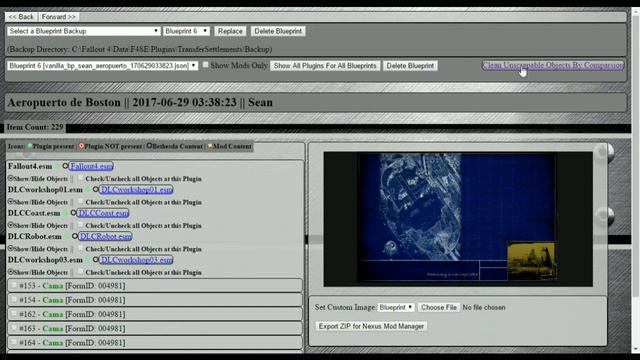
Task: Open the blue Fallout4.esm link
Action: click(x=91, y=166)
